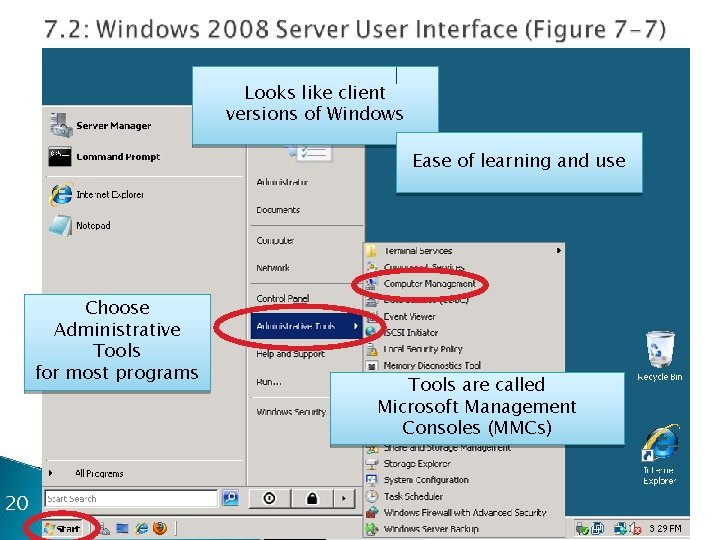Viewport: 720px width, 540px height.
Task: Select Internet Explorer desktop shortcut
Action: 660,455
